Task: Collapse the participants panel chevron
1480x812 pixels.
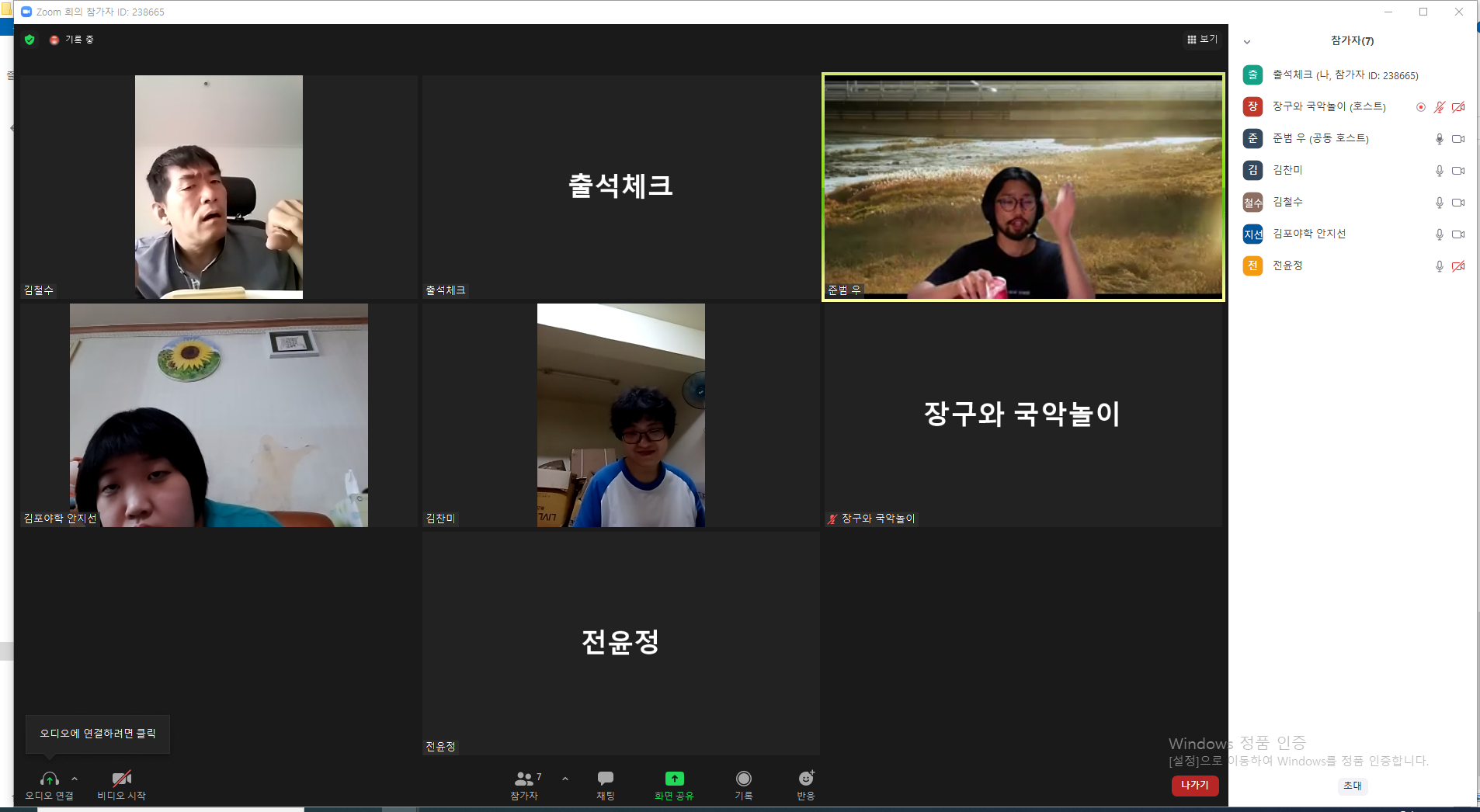Action: [x=1247, y=42]
